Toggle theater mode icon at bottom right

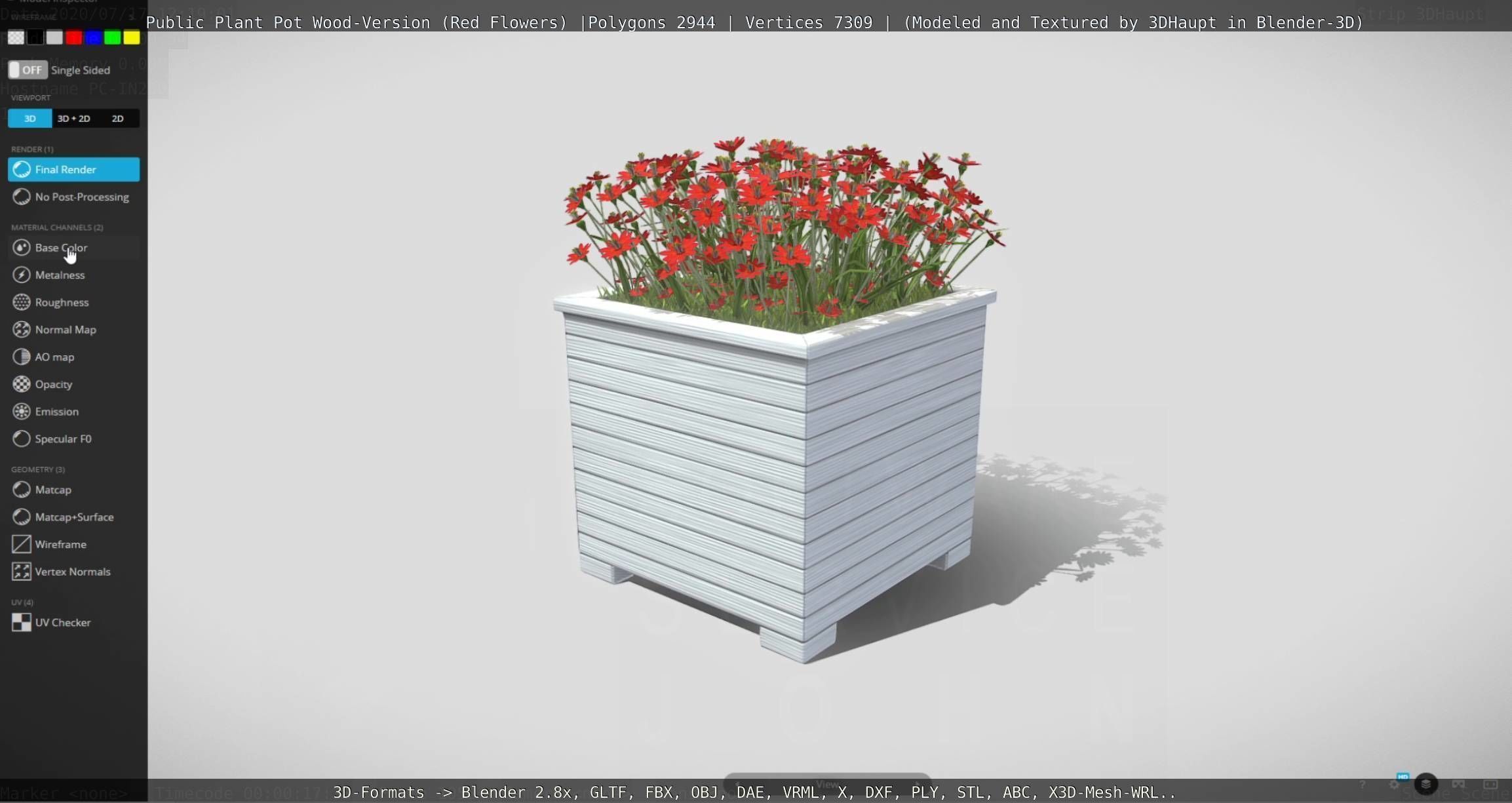coord(1490,785)
